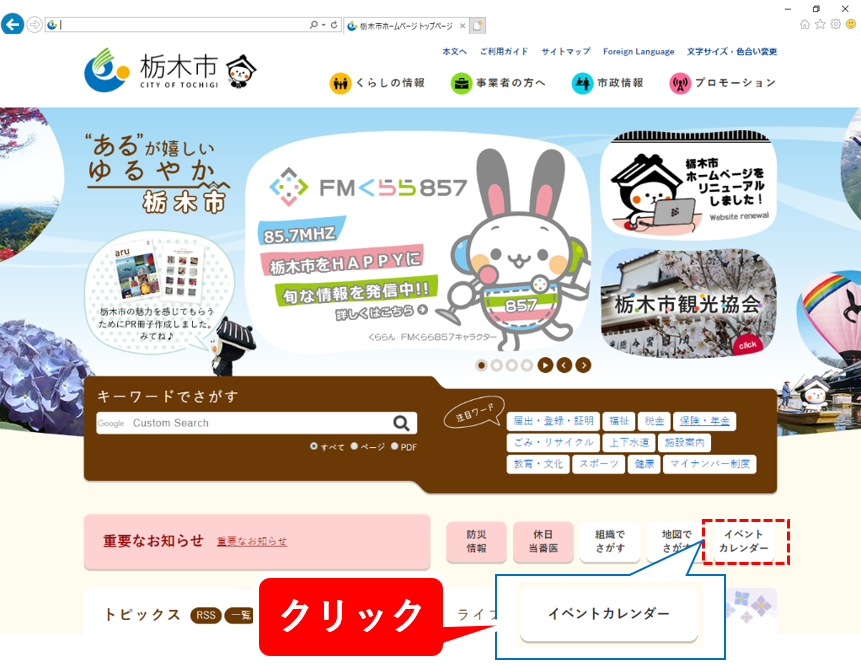The height and width of the screenshot is (669, 861).
Task: Open the underlined 重要なお知らせ link
Action: tap(252, 542)
